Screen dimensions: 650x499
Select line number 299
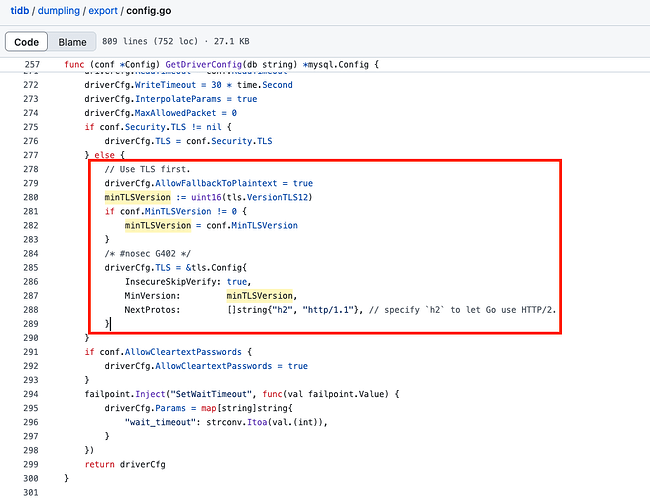[31, 465]
